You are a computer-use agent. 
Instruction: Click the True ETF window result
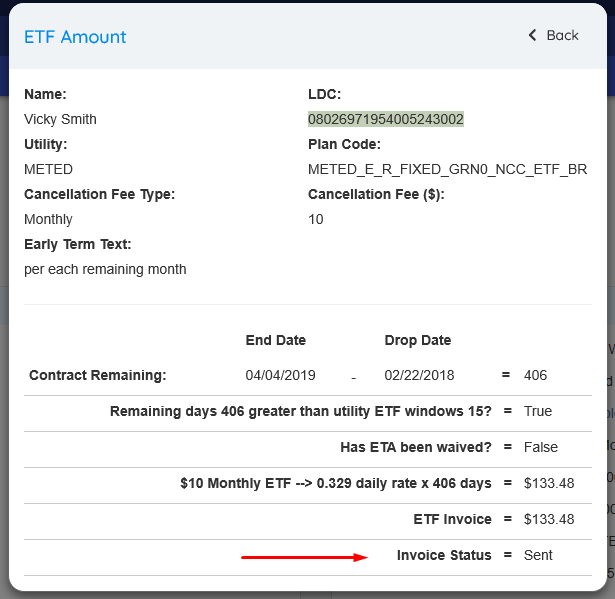click(x=538, y=411)
